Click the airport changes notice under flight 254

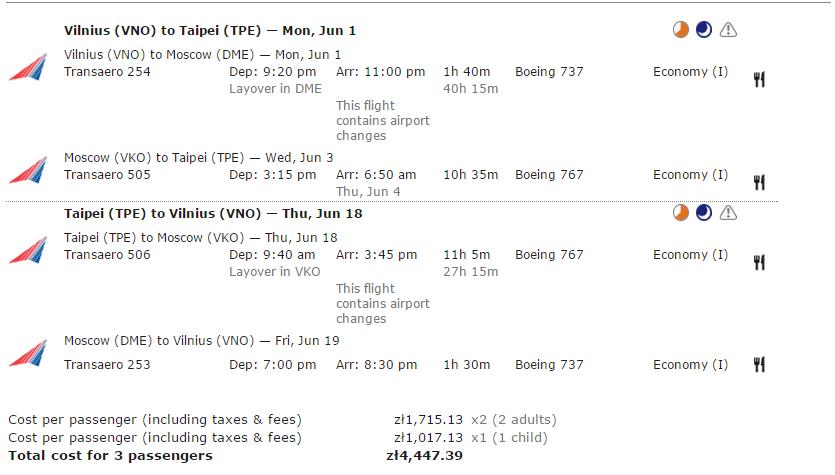pos(382,121)
